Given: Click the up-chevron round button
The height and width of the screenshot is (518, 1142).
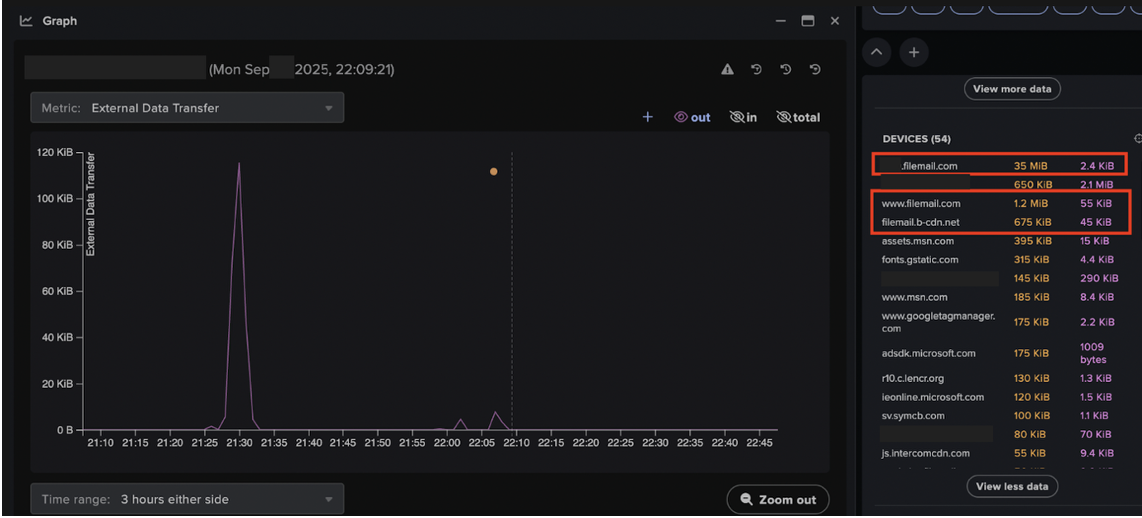Looking at the screenshot, I should coord(877,52).
